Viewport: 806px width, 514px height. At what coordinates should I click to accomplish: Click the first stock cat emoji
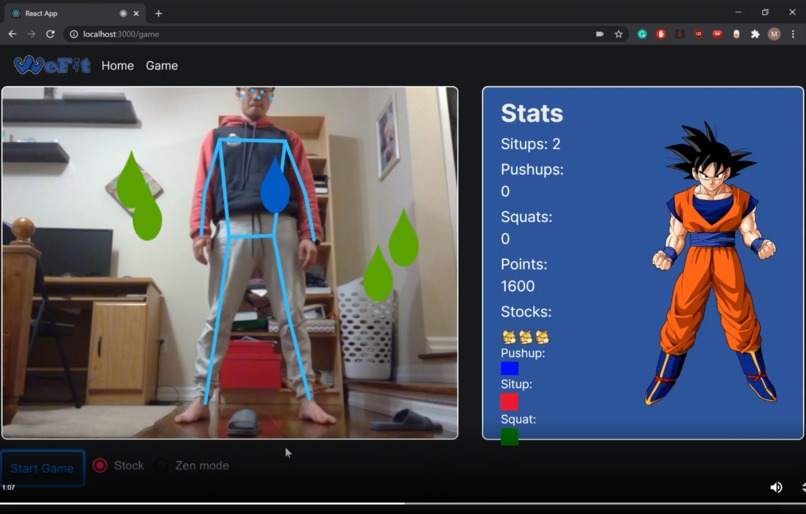pyautogui.click(x=509, y=337)
